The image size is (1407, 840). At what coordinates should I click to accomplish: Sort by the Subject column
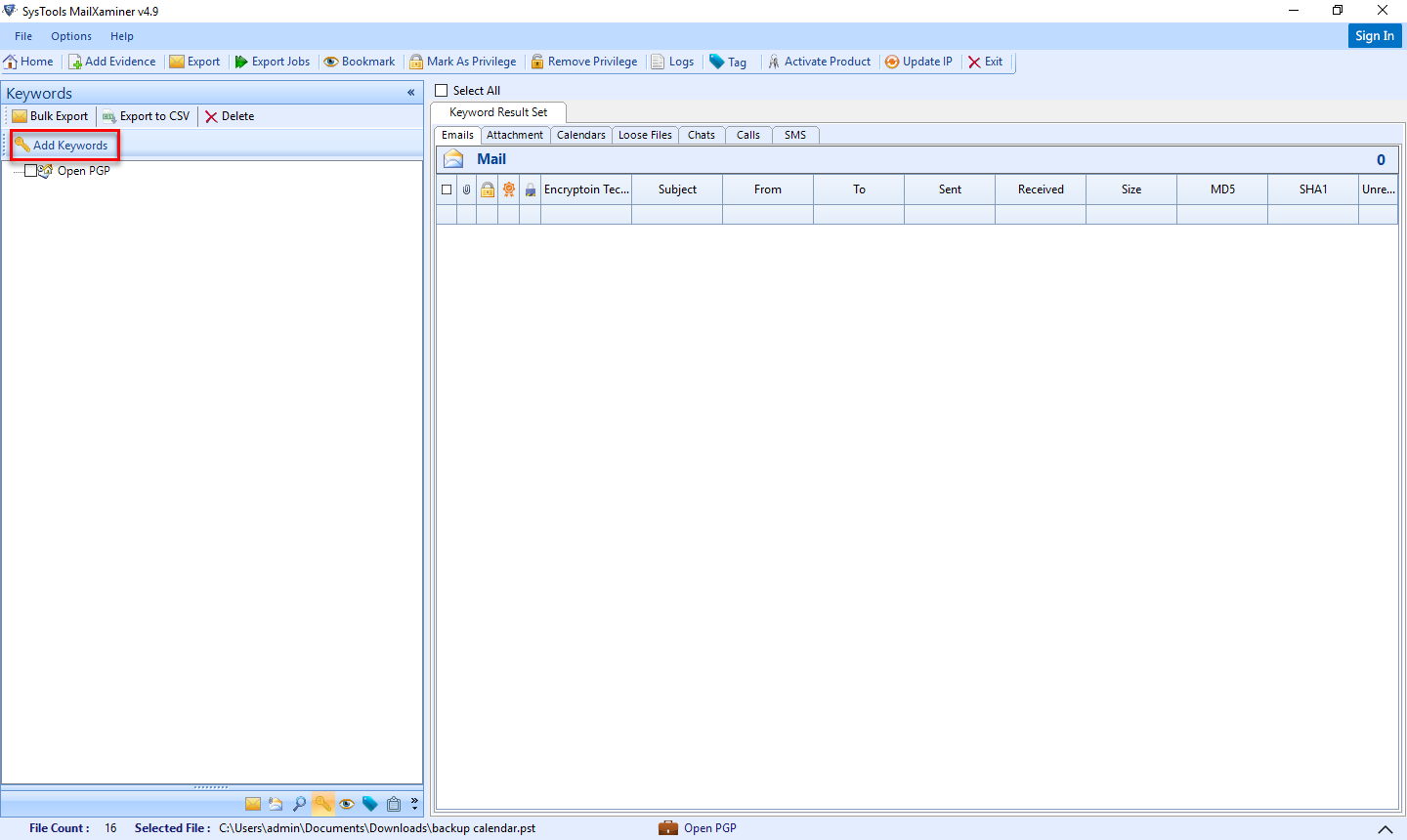677,189
